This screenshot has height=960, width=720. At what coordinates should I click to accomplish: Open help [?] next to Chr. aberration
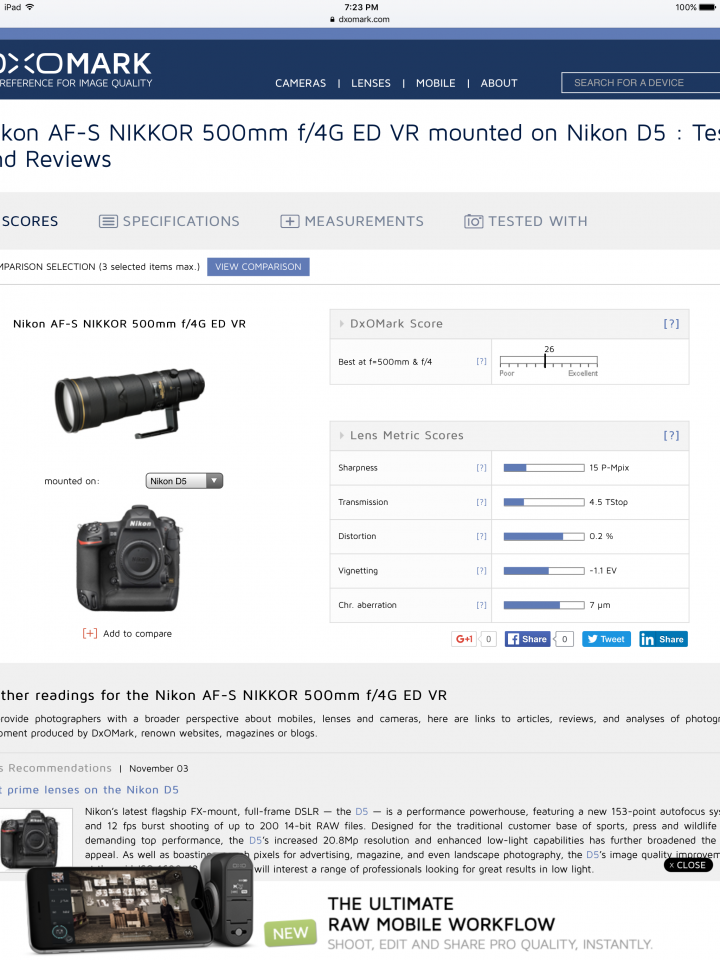coord(482,605)
